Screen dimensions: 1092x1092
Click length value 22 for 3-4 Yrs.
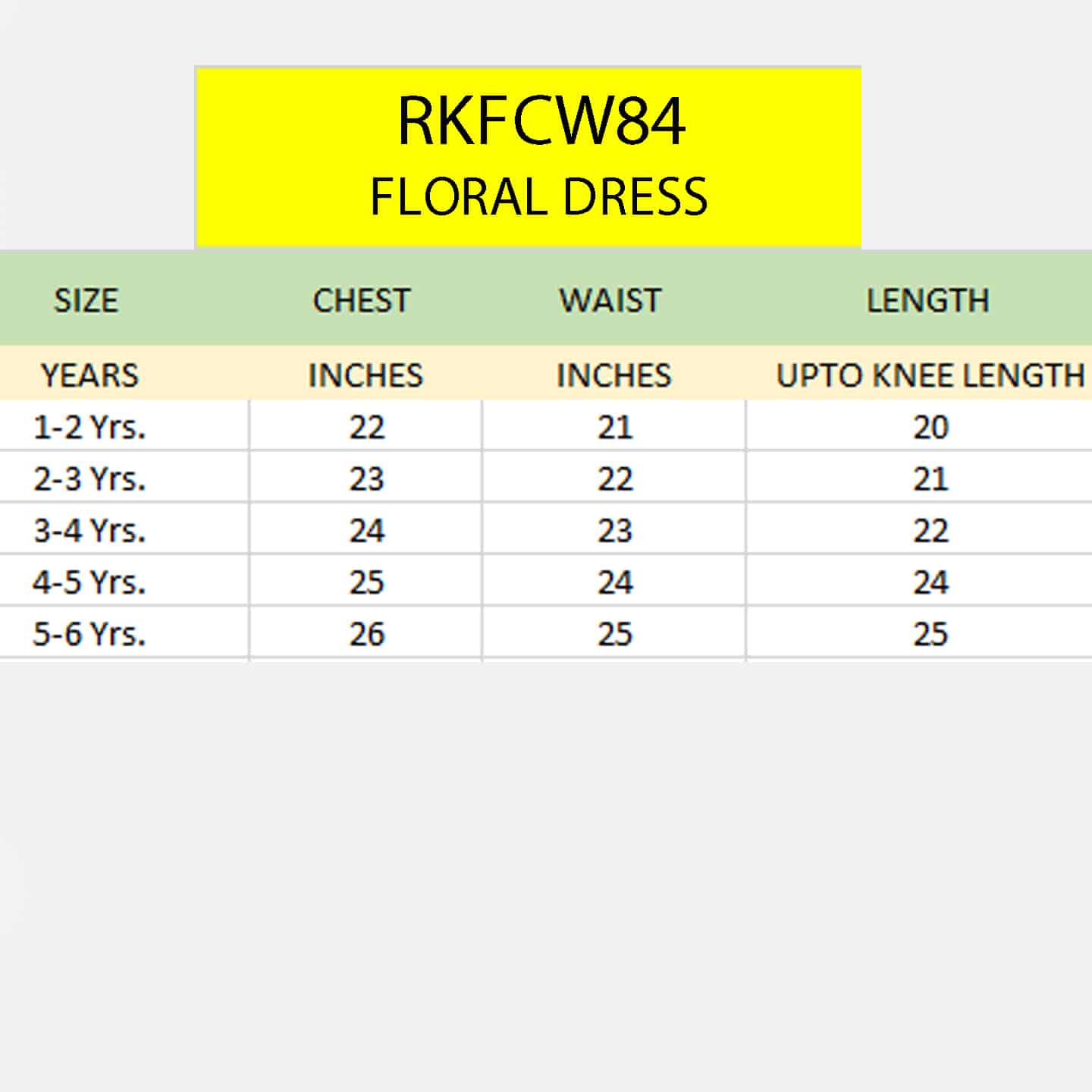click(931, 531)
